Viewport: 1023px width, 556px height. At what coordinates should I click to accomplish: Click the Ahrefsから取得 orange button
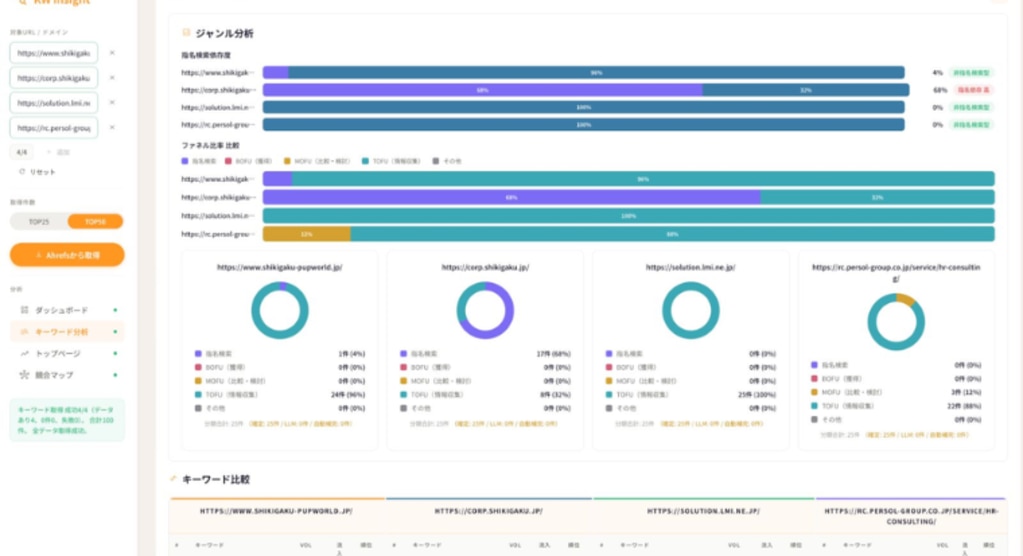coord(67,255)
